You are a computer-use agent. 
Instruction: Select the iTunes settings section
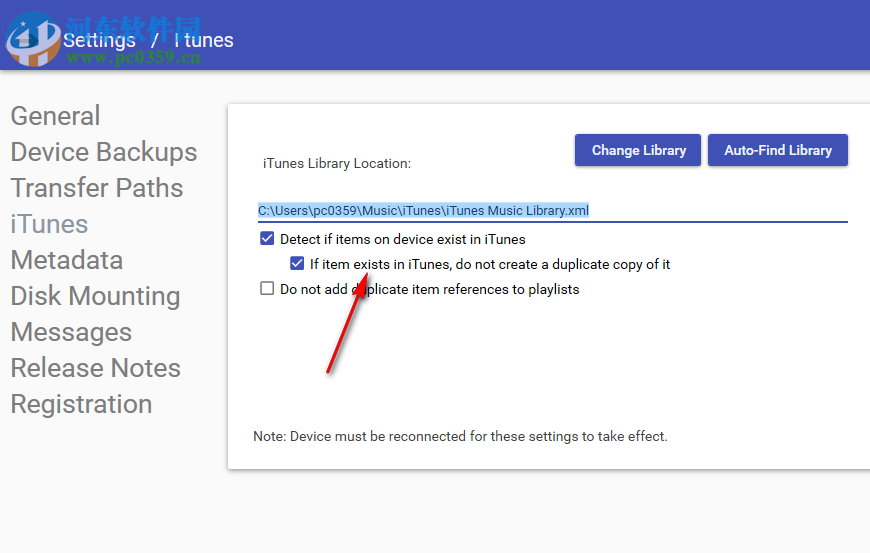click(49, 224)
